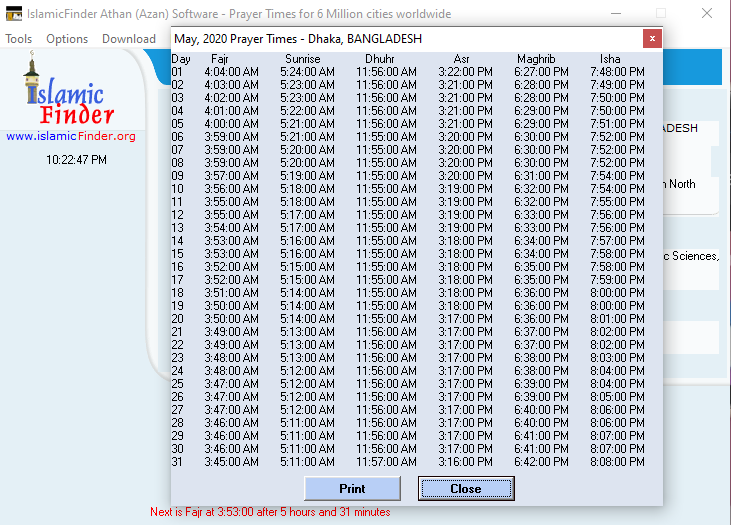
Task: Select day 12 Maghrib time 6:33:00 PM
Action: pos(541,215)
